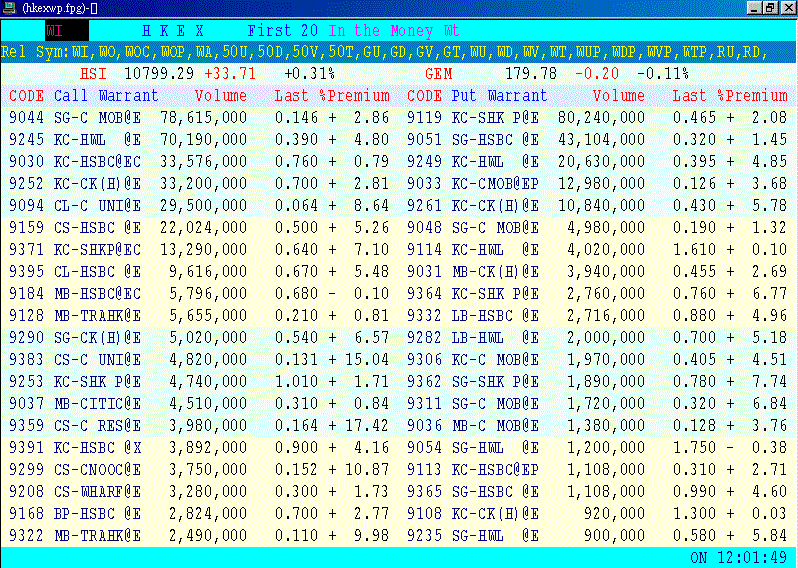Select call warrant code 9208
This screenshot has width=798, height=568.
tap(26, 492)
